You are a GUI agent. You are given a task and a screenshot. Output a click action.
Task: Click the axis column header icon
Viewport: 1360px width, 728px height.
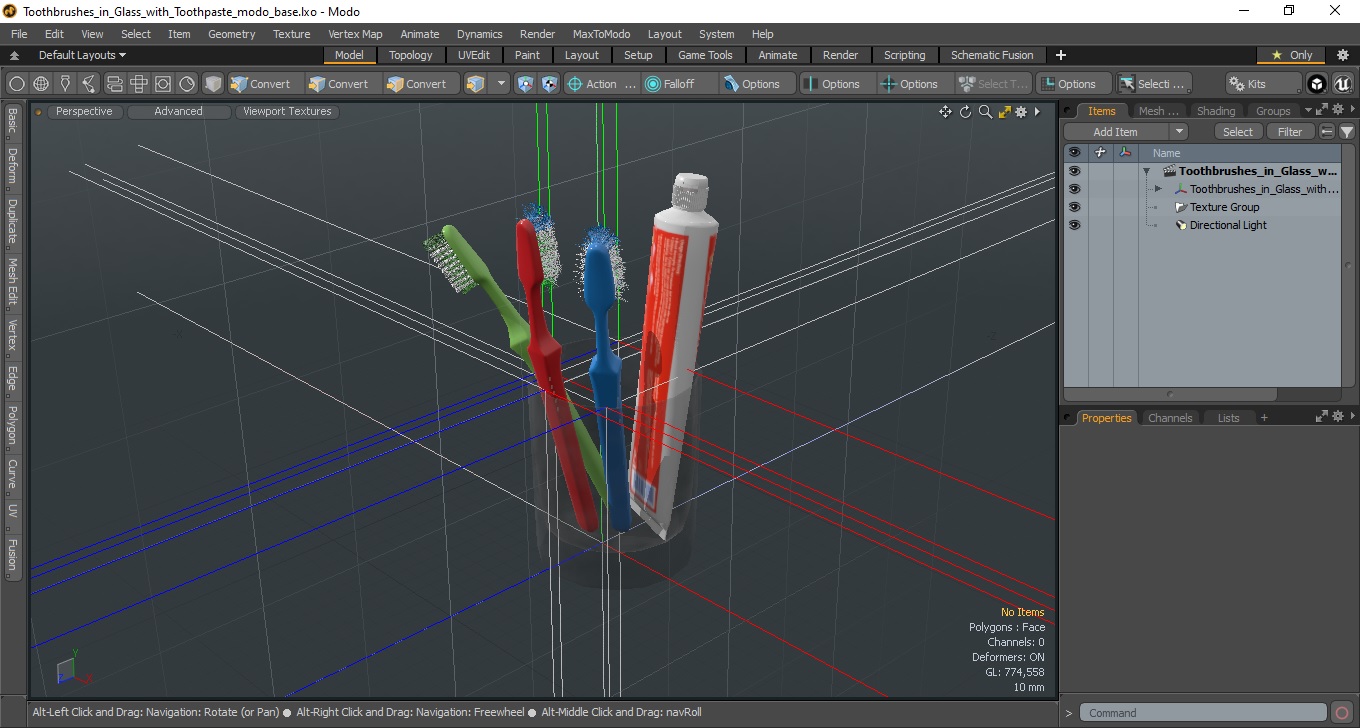click(1125, 153)
